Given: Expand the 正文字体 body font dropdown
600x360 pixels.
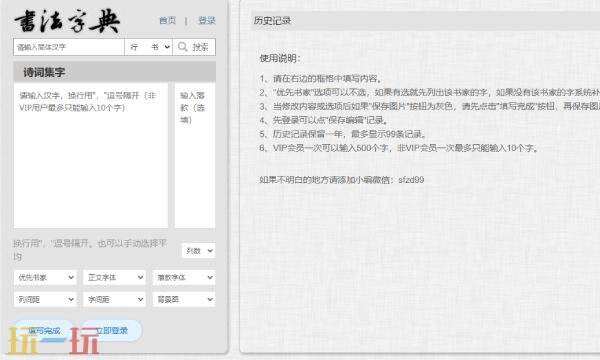Looking at the screenshot, I should [114, 277].
